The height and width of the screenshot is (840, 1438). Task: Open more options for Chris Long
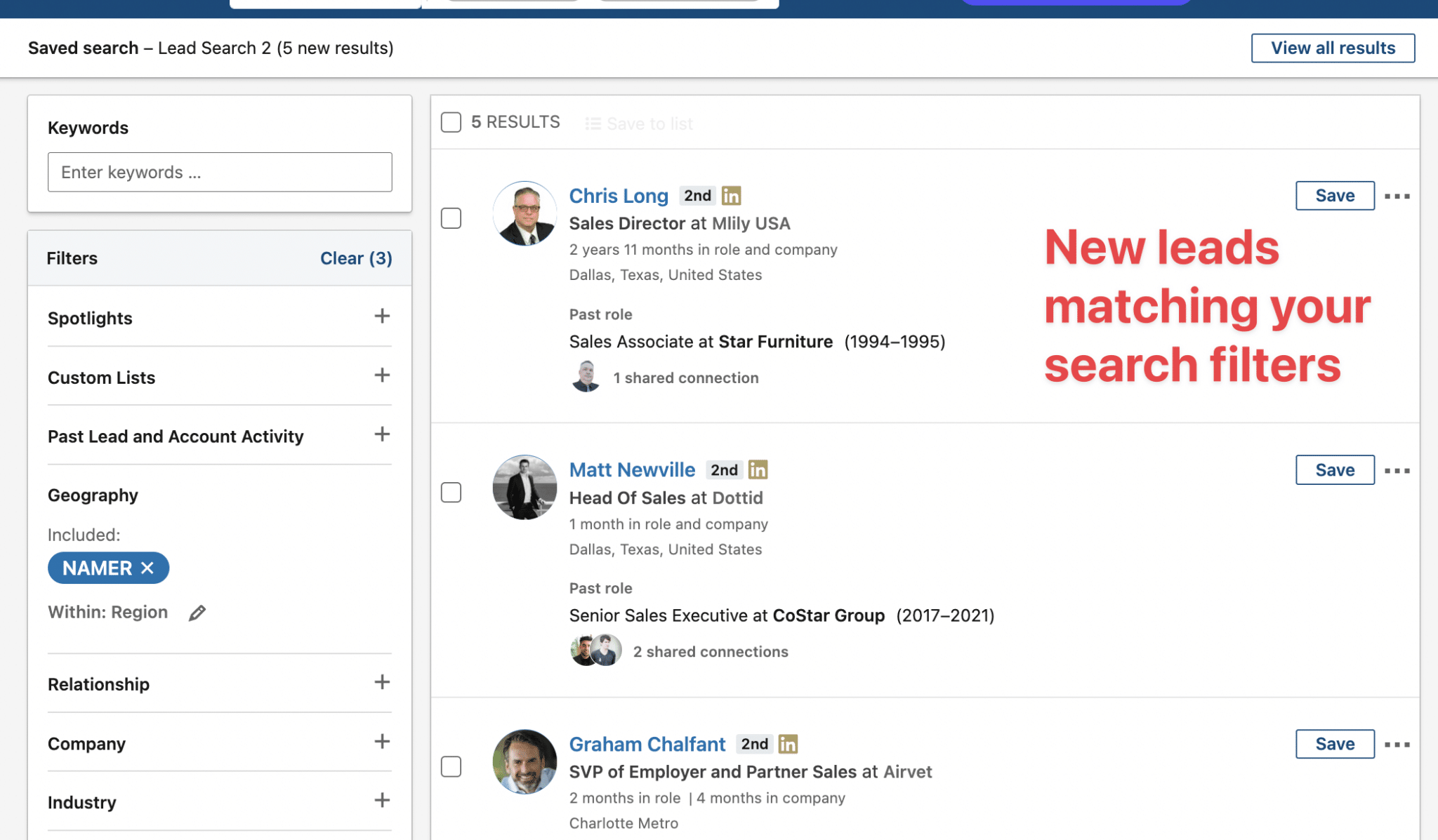click(x=1397, y=196)
